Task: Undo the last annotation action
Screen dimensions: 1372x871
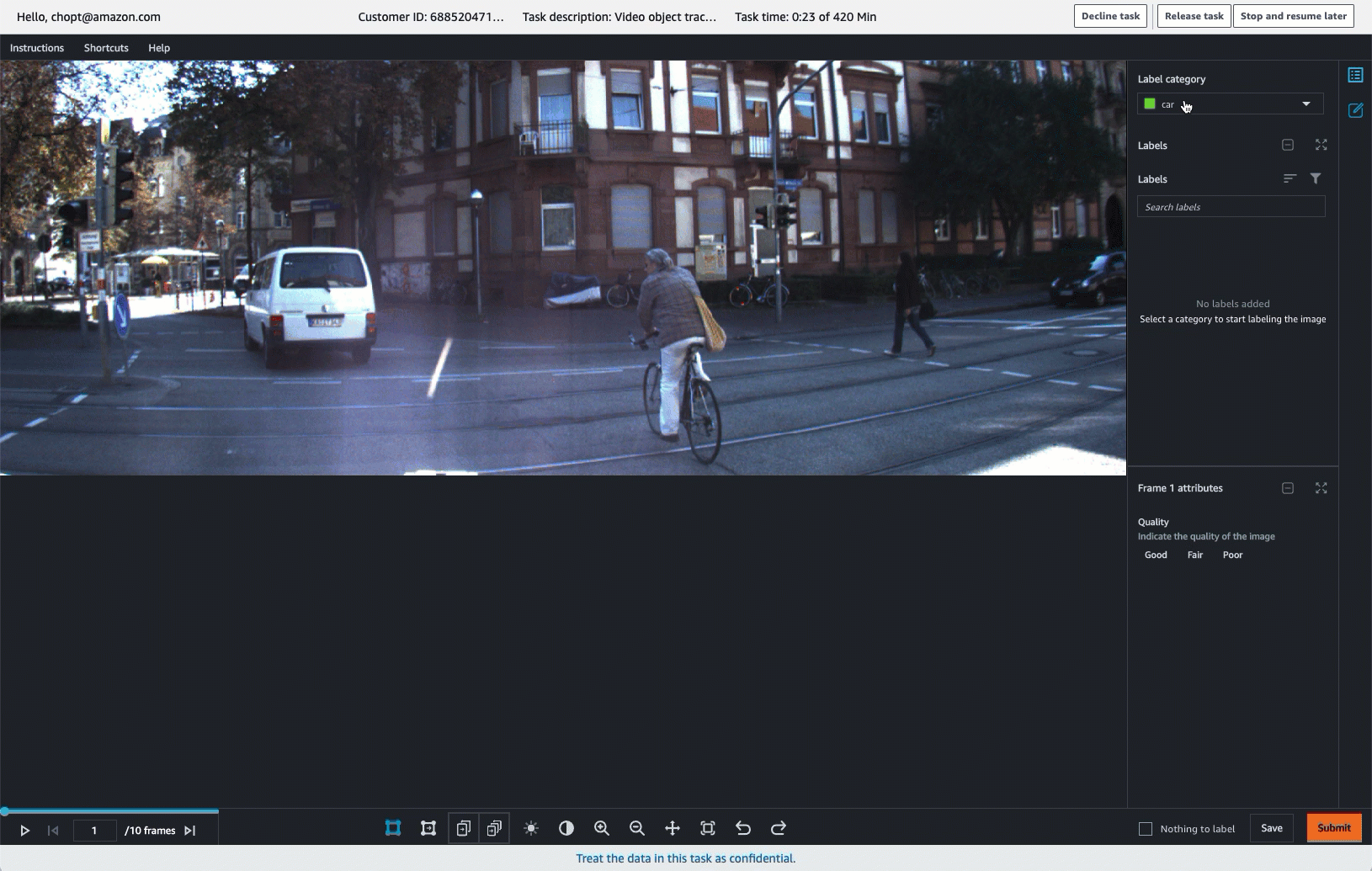Action: 743,828
